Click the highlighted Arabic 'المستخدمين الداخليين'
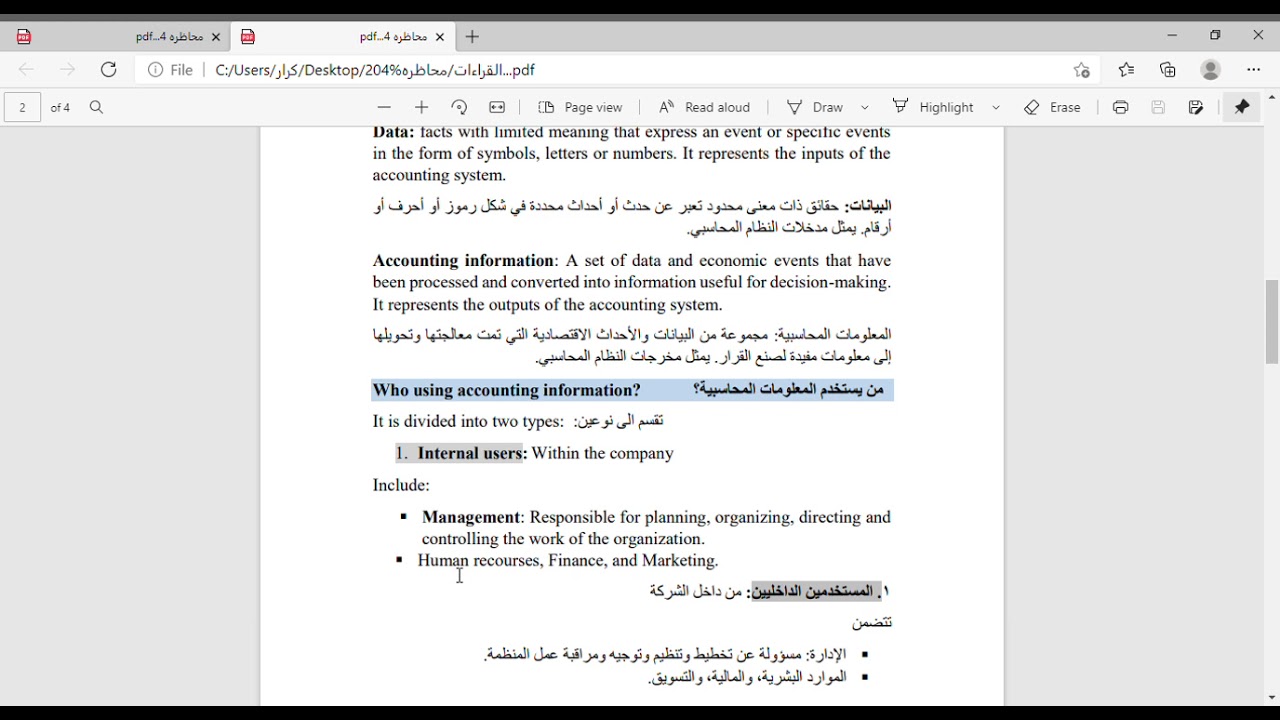 click(x=812, y=591)
